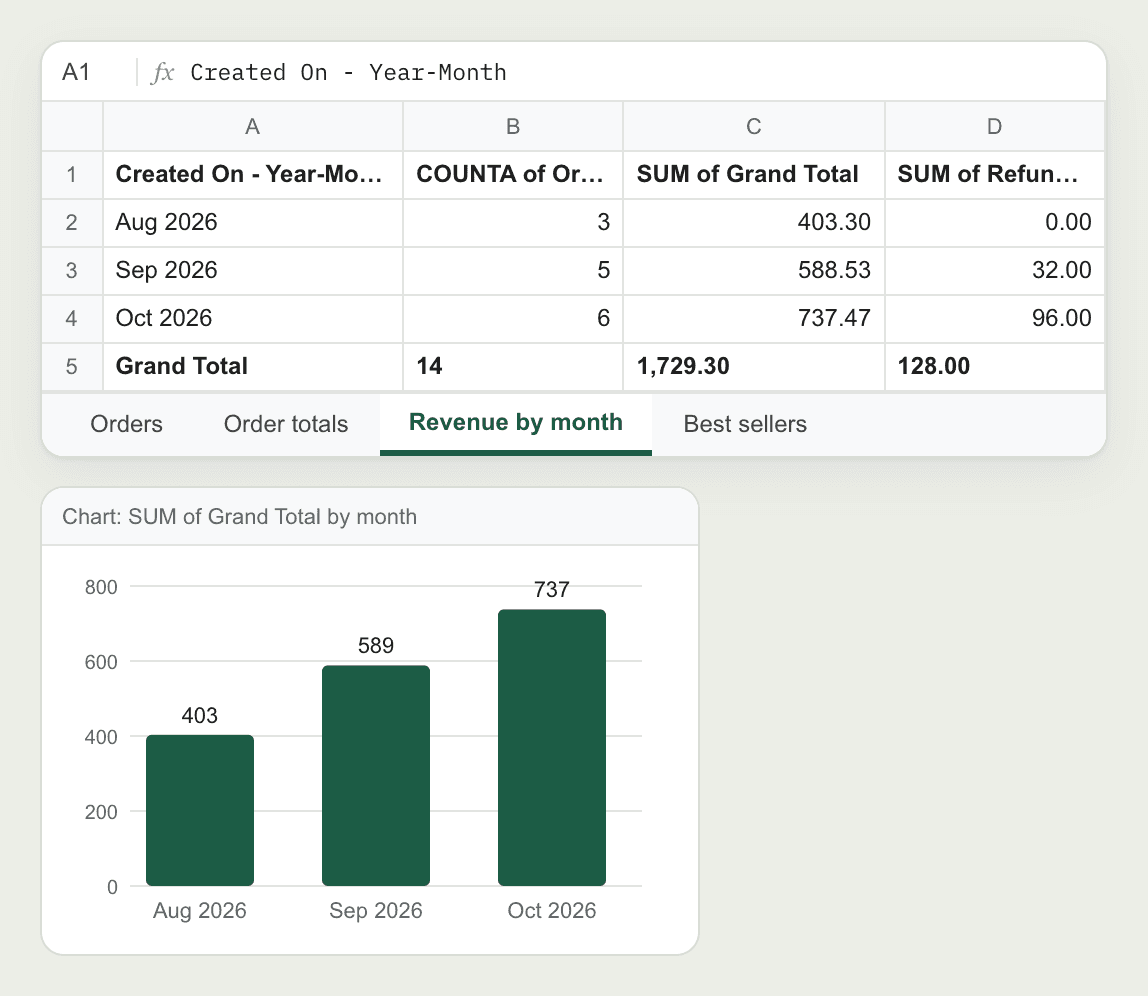Viewport: 1148px width, 996px height.
Task: Select the grand total cell 1,729.30
Action: [753, 366]
